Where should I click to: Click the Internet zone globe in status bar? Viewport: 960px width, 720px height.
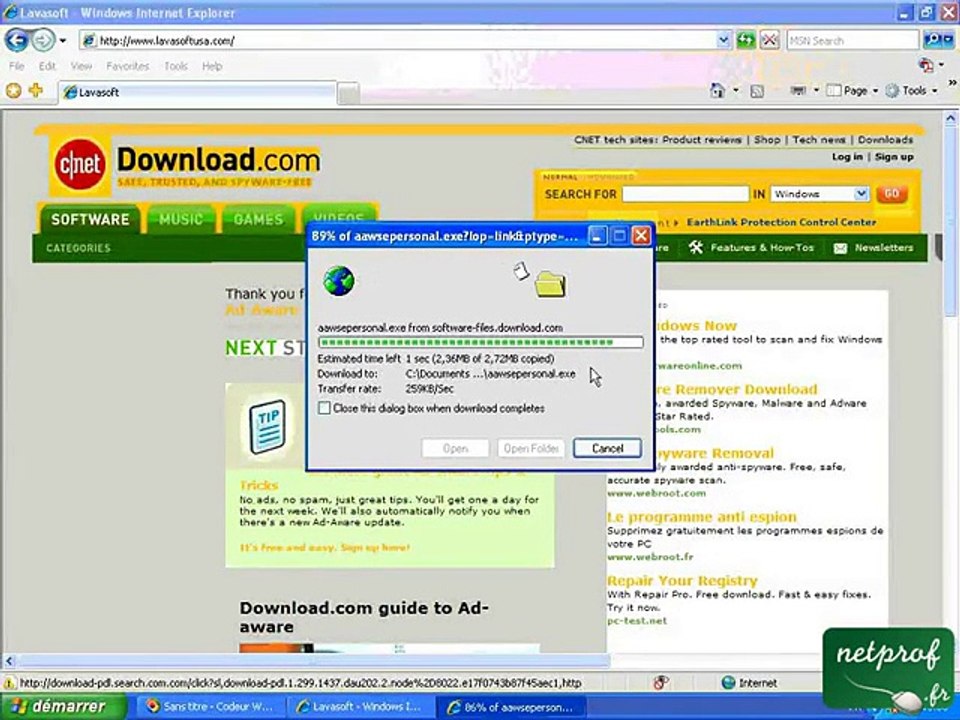coord(728,683)
